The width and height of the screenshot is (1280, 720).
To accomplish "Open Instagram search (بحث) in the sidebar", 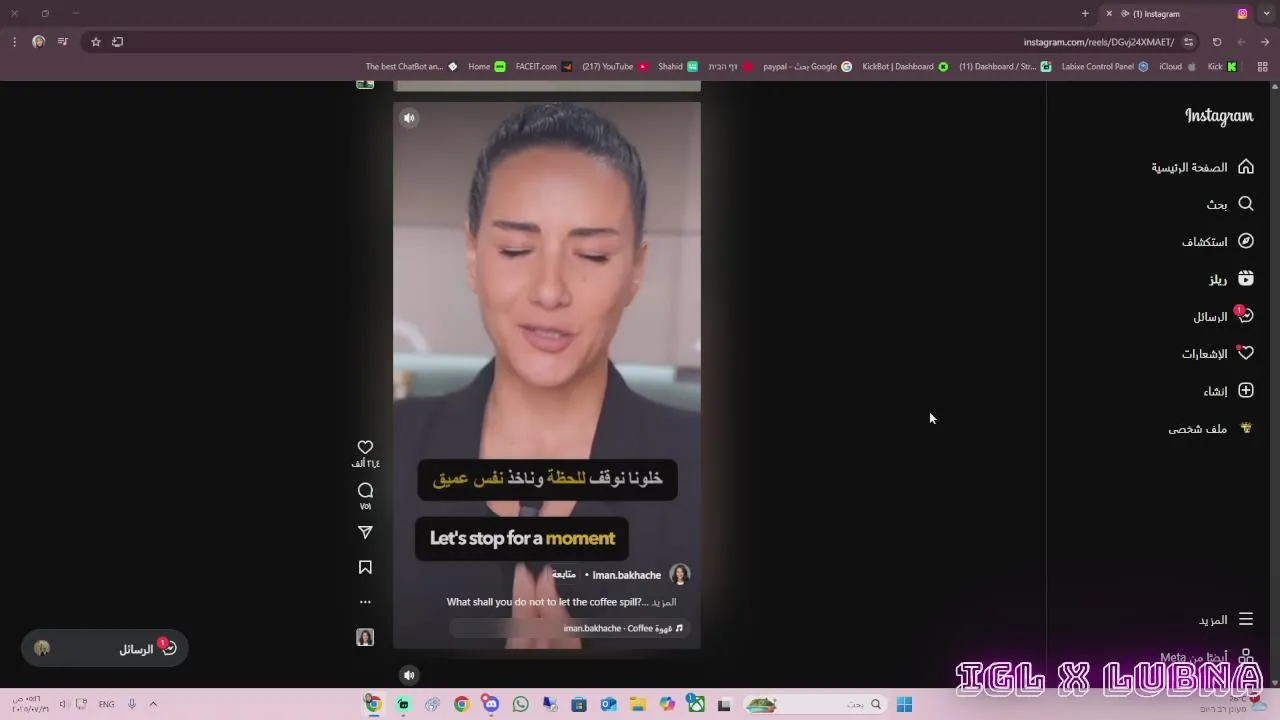I will point(1230,204).
